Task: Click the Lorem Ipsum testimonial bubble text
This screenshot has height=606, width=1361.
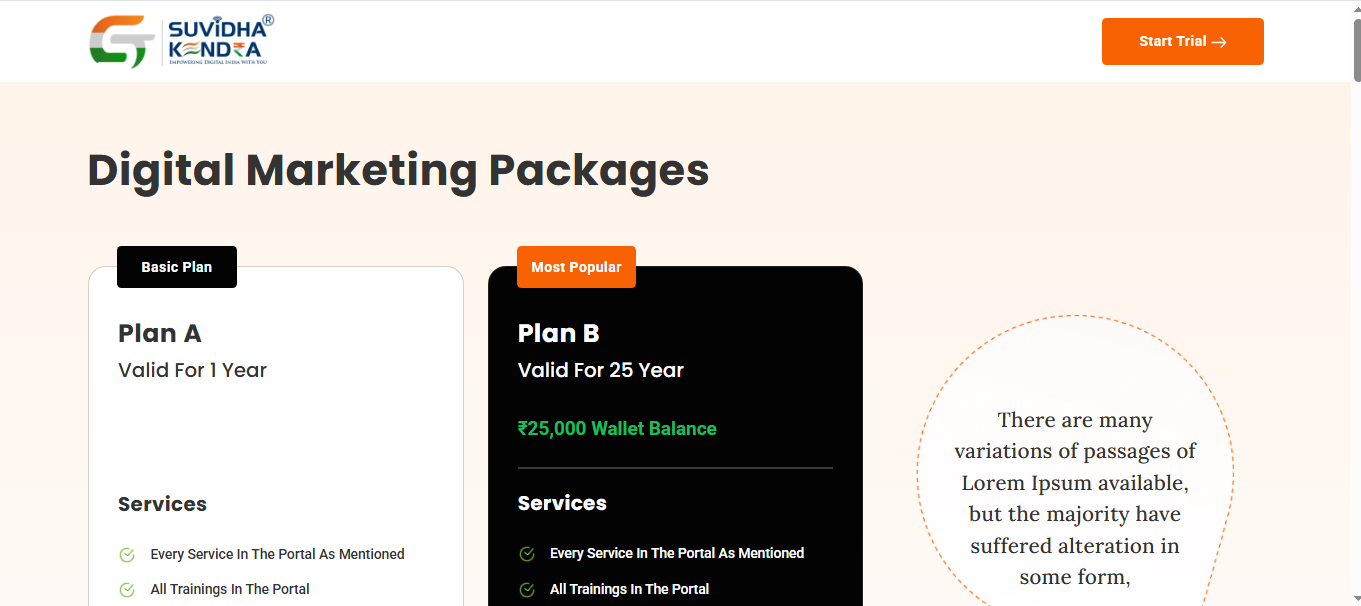Action: click(1075, 498)
